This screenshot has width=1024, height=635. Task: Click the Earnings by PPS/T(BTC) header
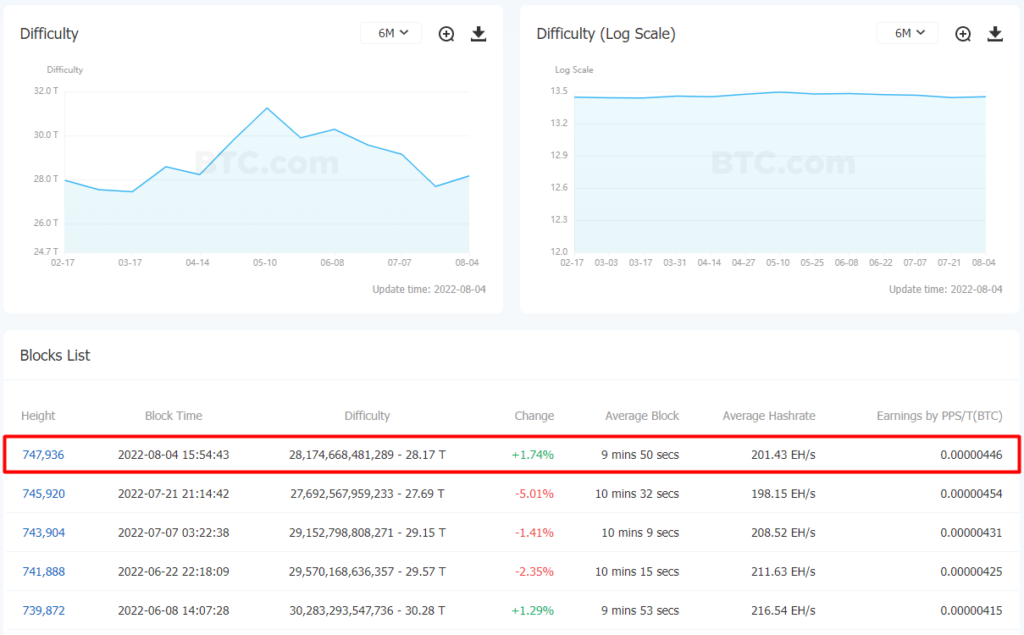pyautogui.click(x=939, y=416)
